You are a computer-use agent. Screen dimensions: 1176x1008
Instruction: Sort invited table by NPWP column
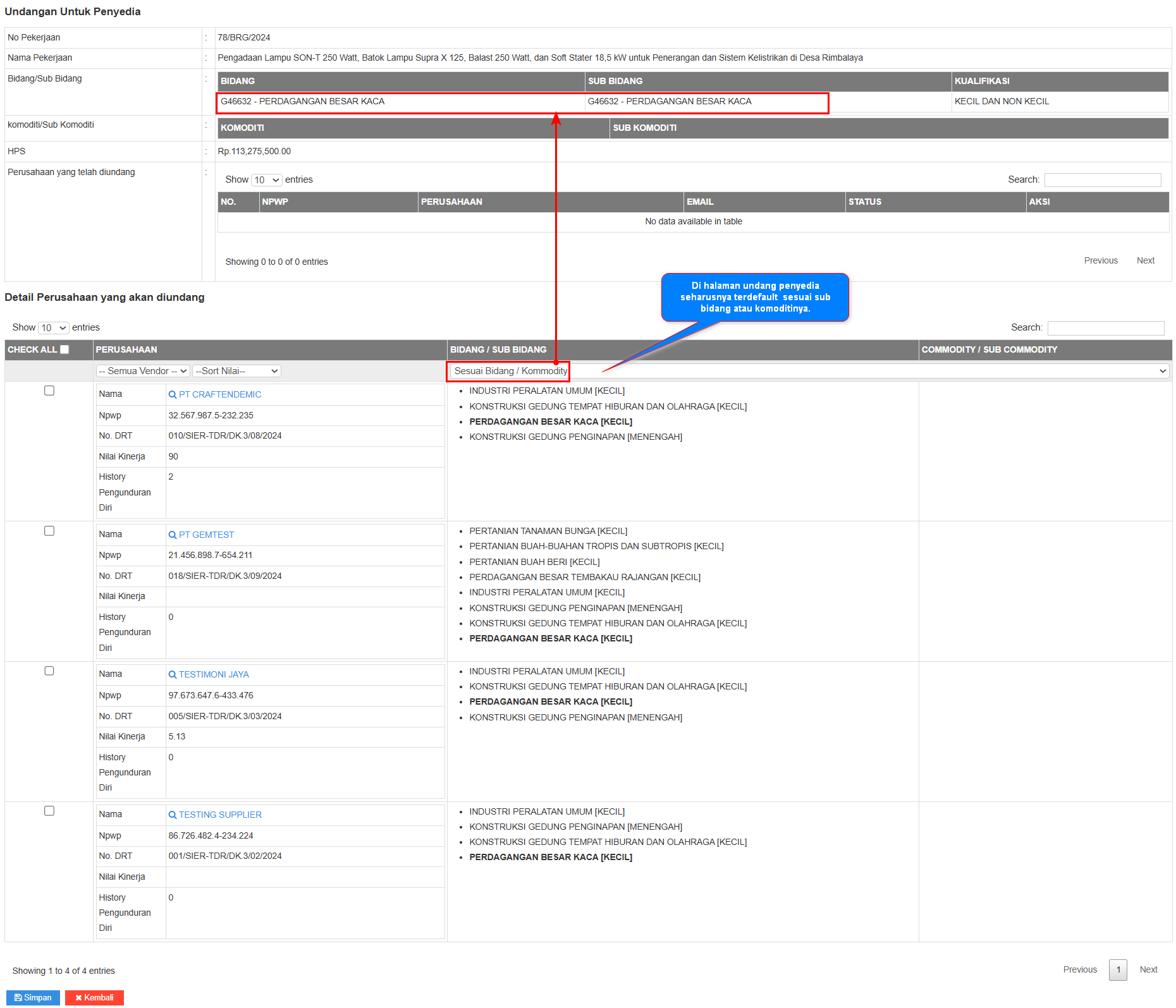(339, 202)
